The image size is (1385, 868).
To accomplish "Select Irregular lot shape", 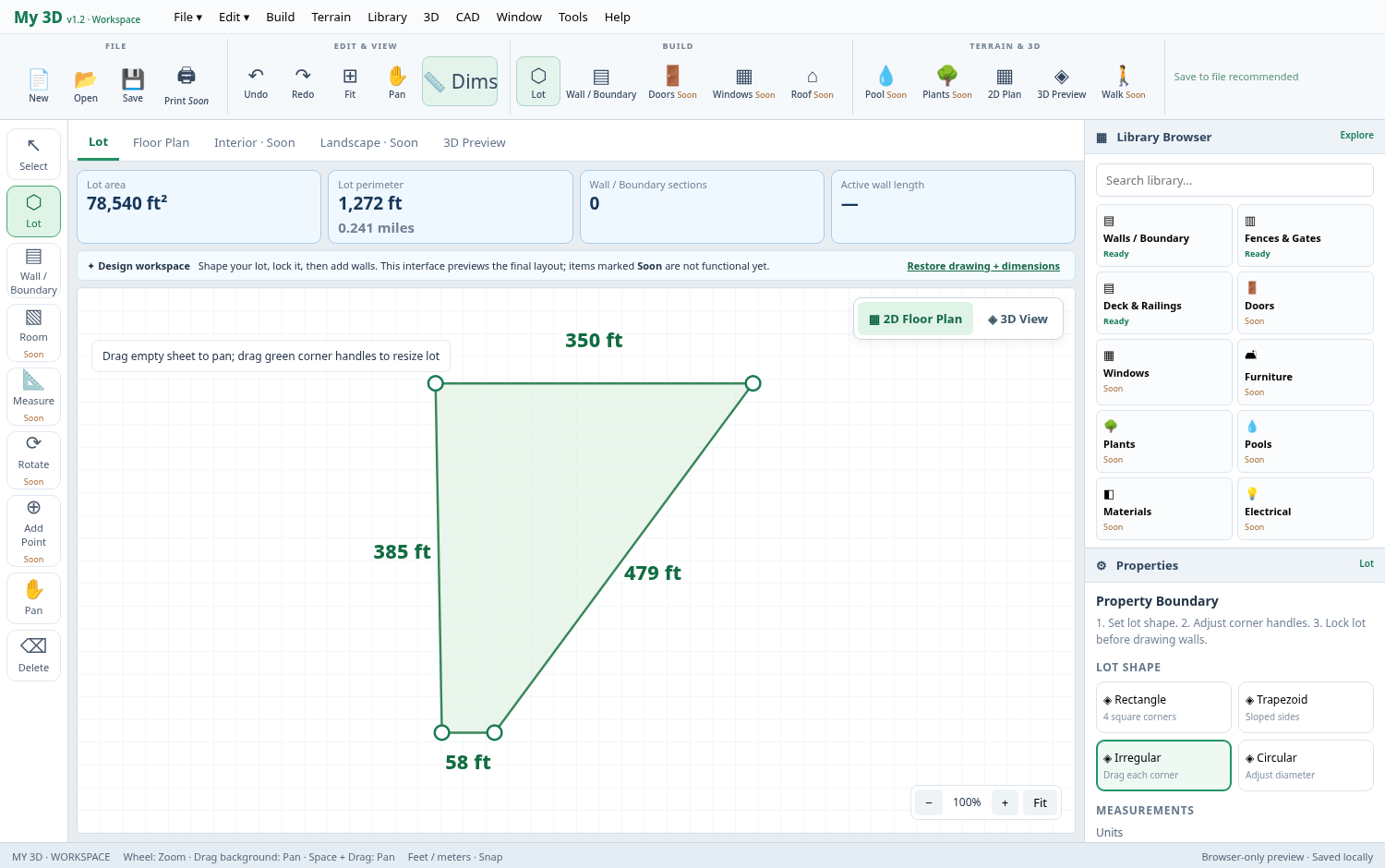I will (x=1163, y=766).
